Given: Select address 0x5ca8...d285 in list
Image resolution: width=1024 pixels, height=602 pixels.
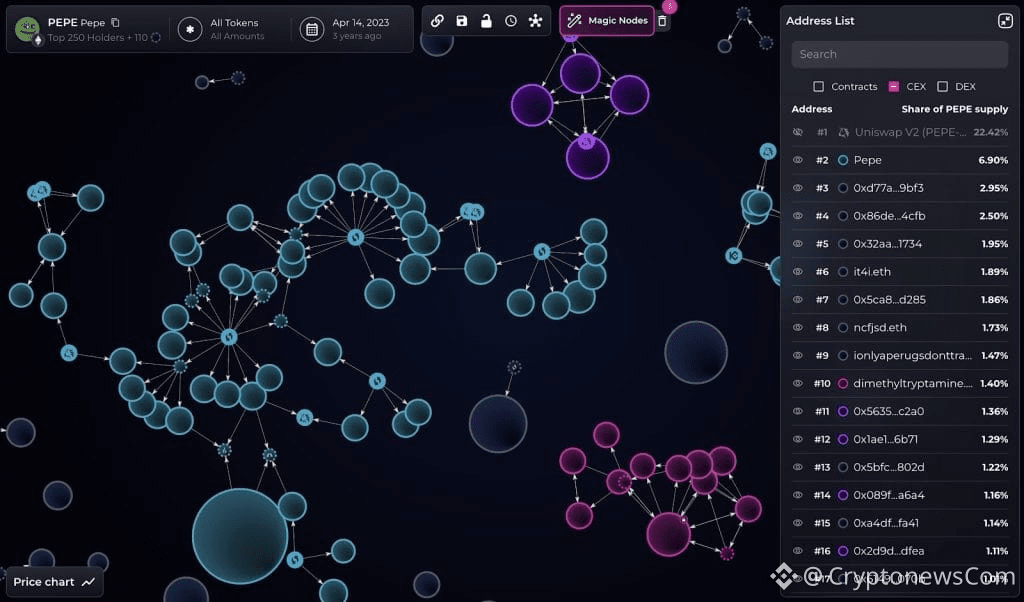Looking at the screenshot, I should pos(889,300).
